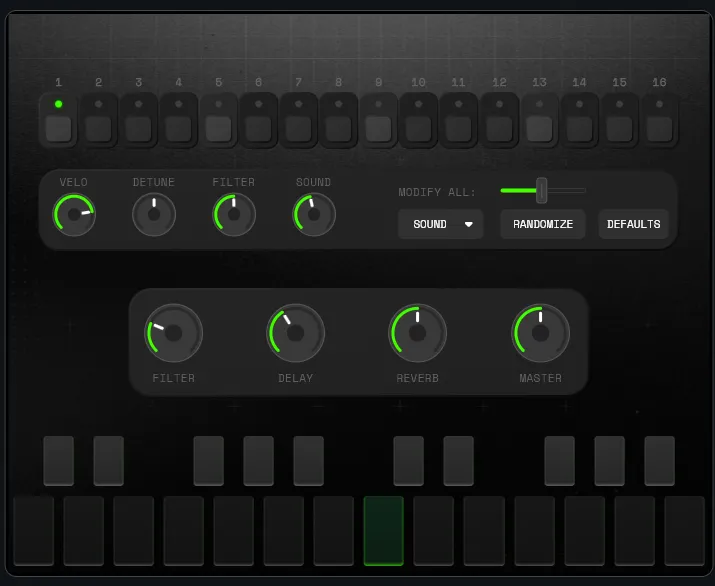This screenshot has width=715, height=586.
Task: Play the sixth upper-row black key
Action: click(409, 461)
